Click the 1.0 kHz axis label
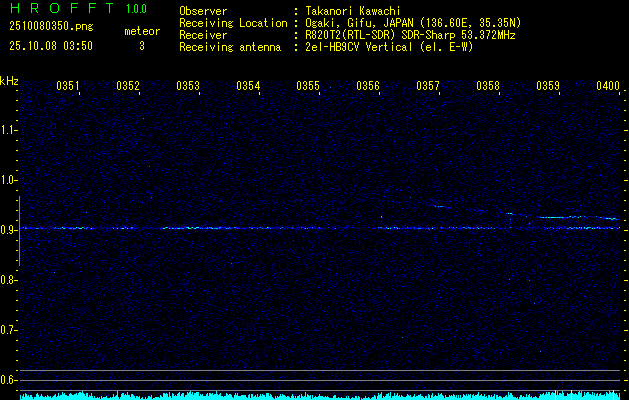Image resolution: width=629 pixels, height=400 pixels. (x=8, y=180)
